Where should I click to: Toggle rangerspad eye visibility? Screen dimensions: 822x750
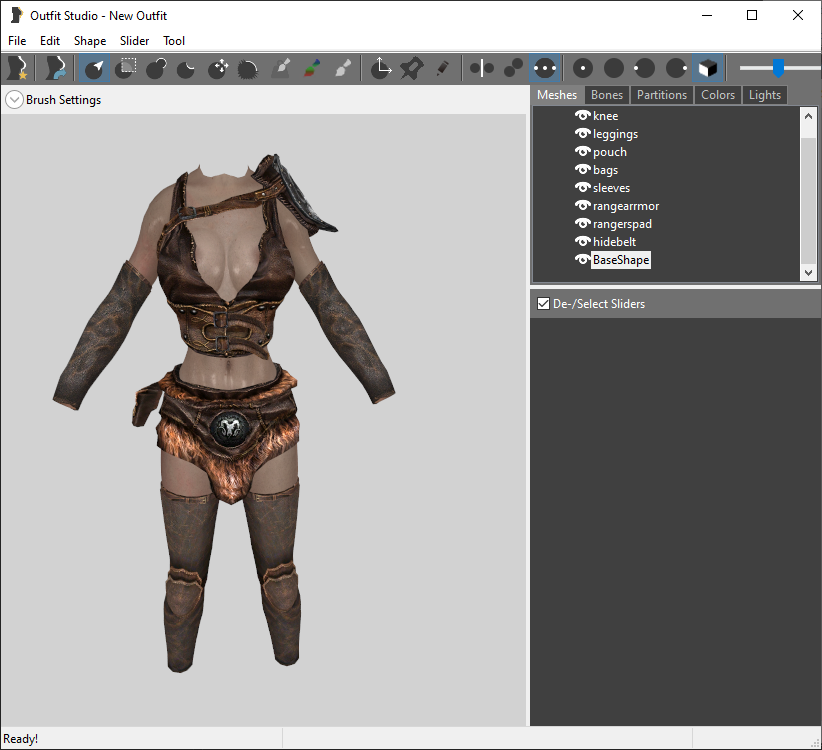582,223
